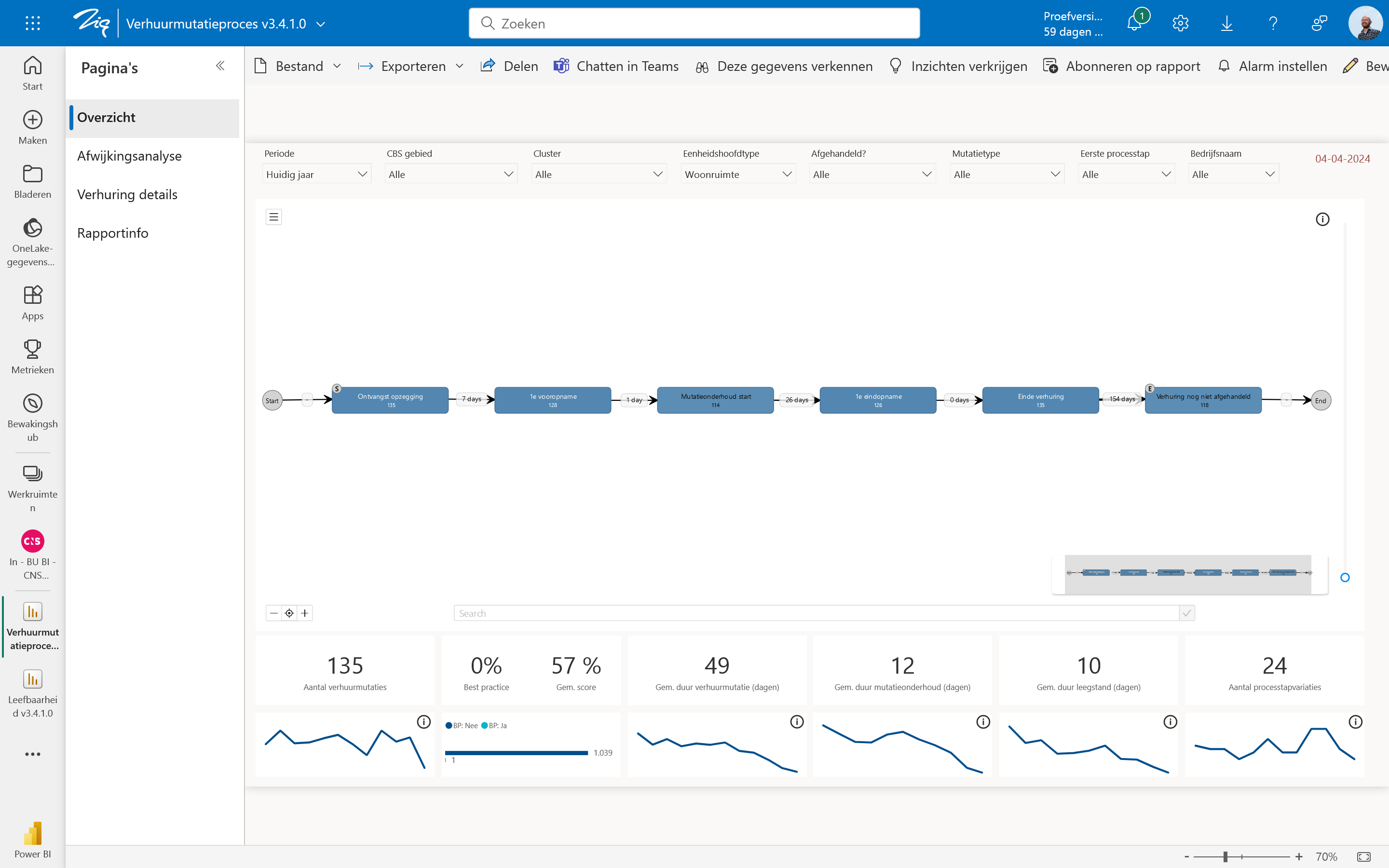Click the fit-to-page icon in status bar
Screen dimensions: 1389x868
pos(1364,856)
